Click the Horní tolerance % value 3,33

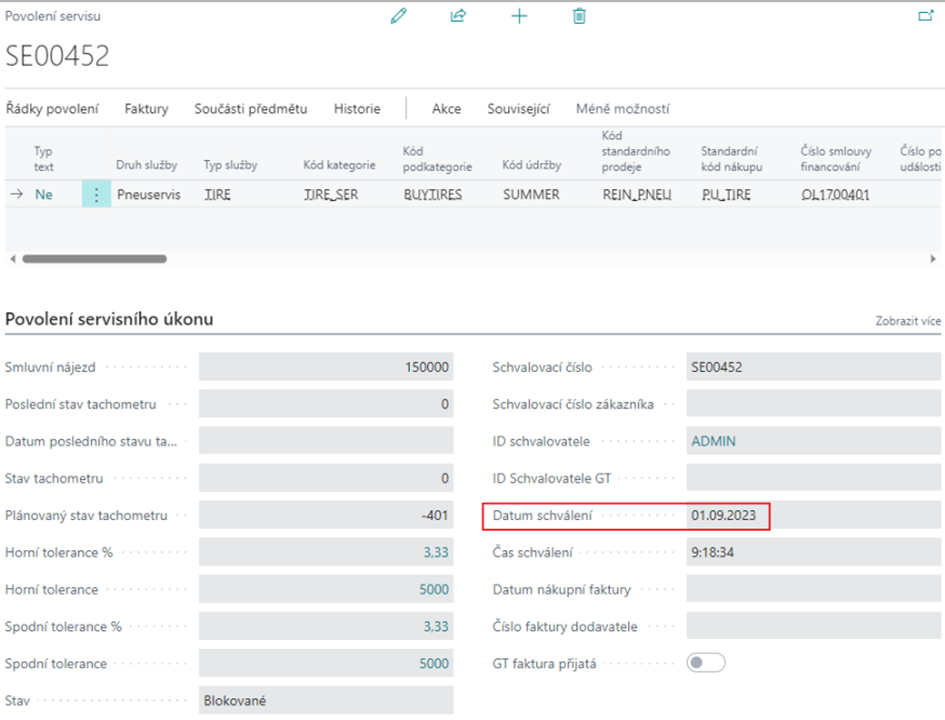(434, 553)
